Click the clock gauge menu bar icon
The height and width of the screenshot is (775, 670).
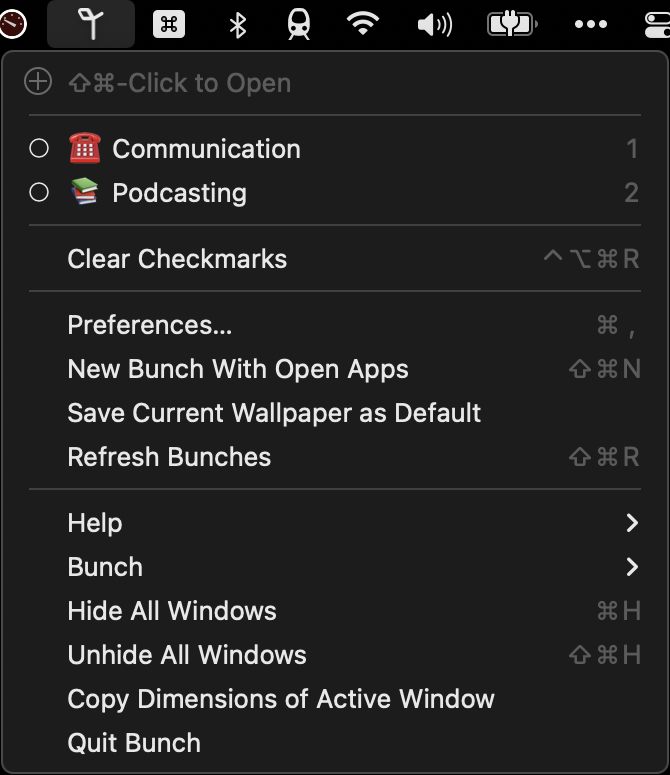(x=13, y=24)
